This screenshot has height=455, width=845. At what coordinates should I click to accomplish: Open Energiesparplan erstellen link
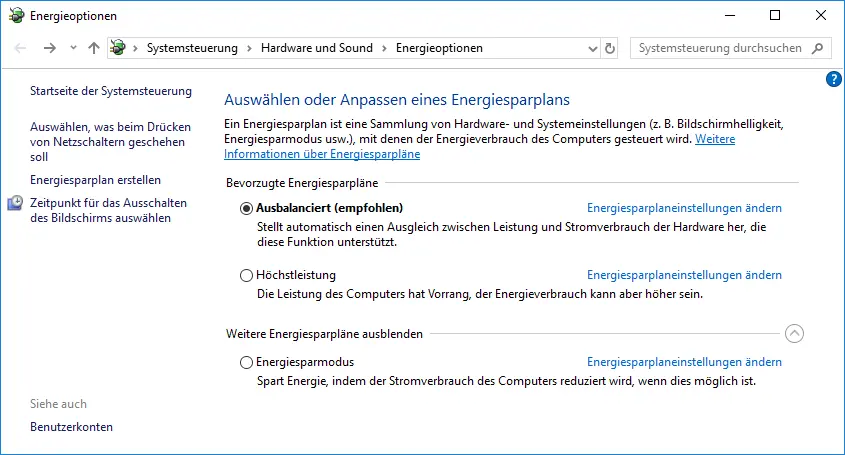click(95, 180)
